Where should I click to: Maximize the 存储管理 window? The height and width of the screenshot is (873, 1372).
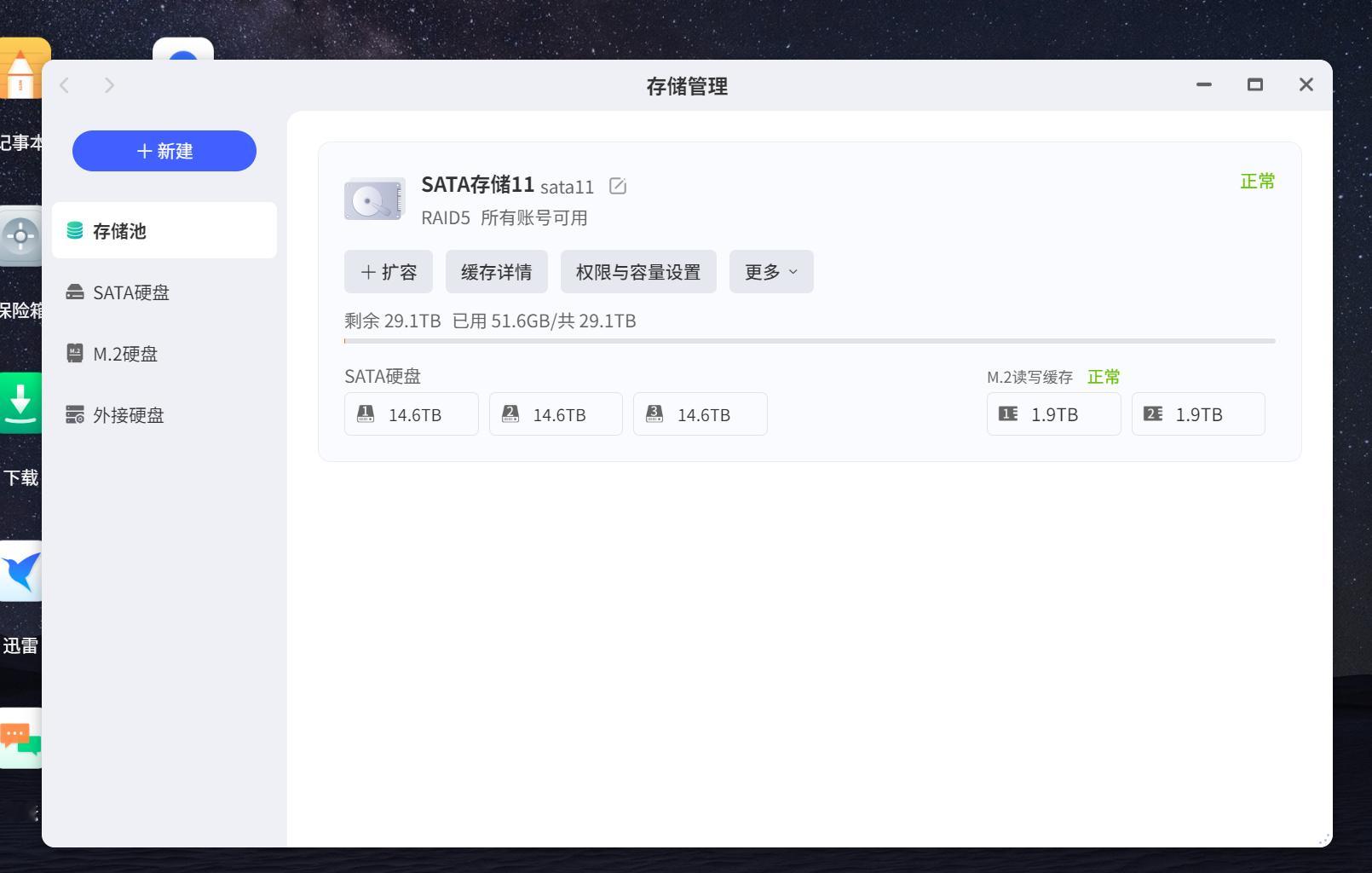tap(1255, 84)
